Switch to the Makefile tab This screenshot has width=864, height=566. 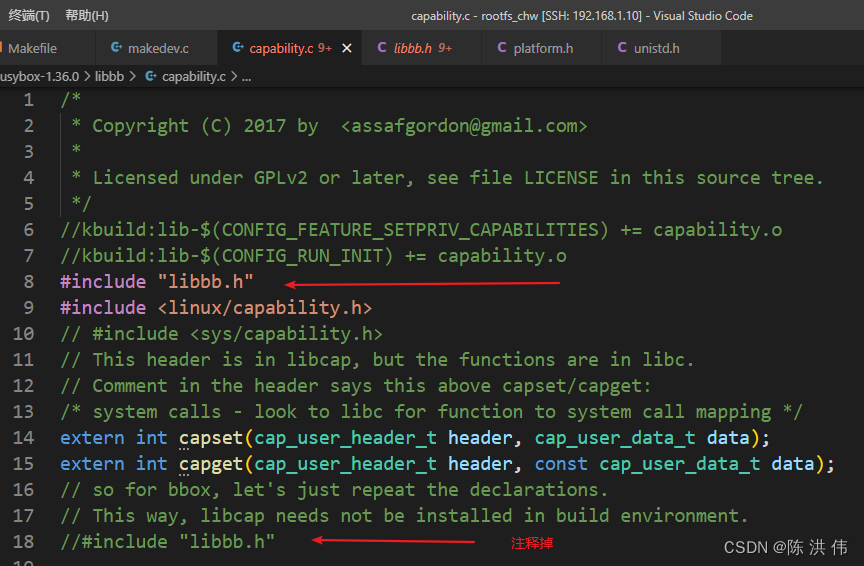click(x=33, y=48)
